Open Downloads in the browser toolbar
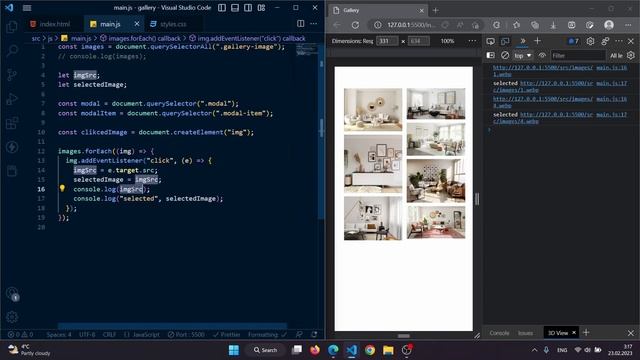Viewport: 640px width, 360px height. tap(553, 25)
